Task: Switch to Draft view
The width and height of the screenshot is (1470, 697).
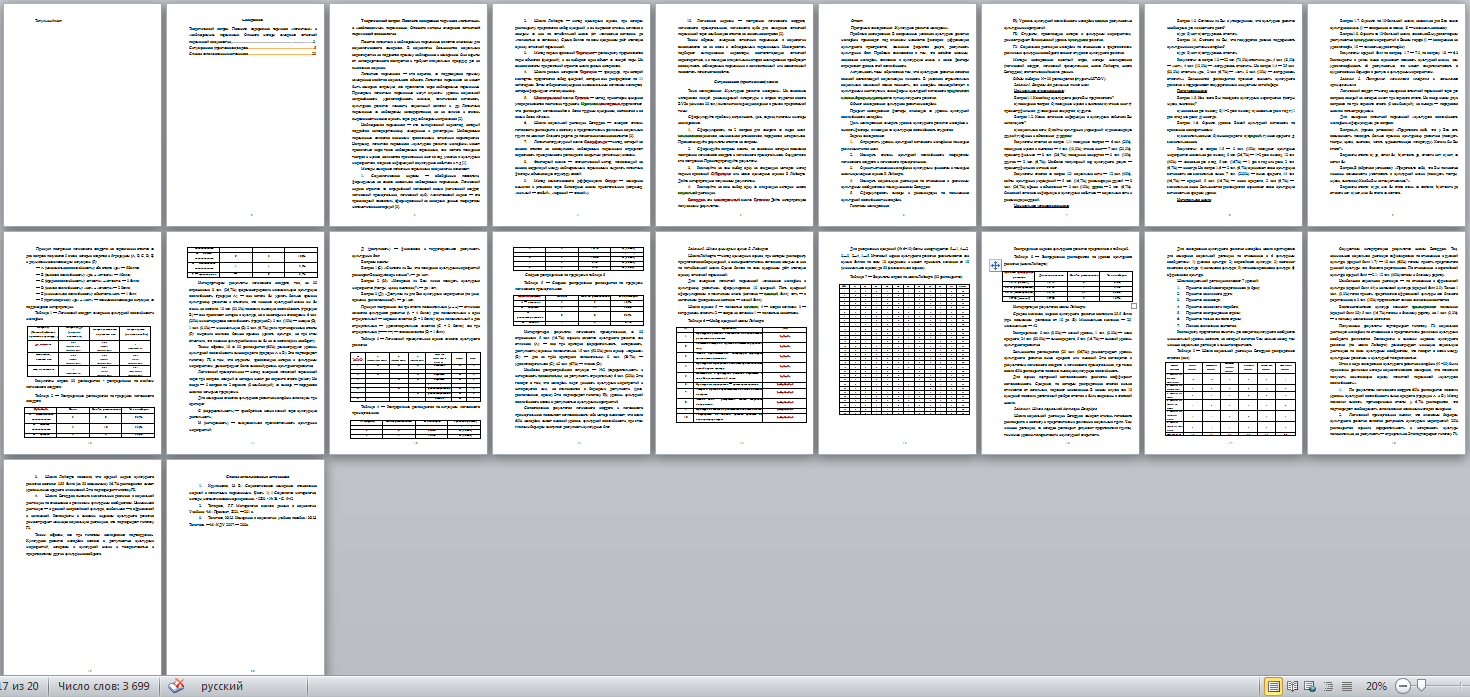Action: click(x=1347, y=686)
